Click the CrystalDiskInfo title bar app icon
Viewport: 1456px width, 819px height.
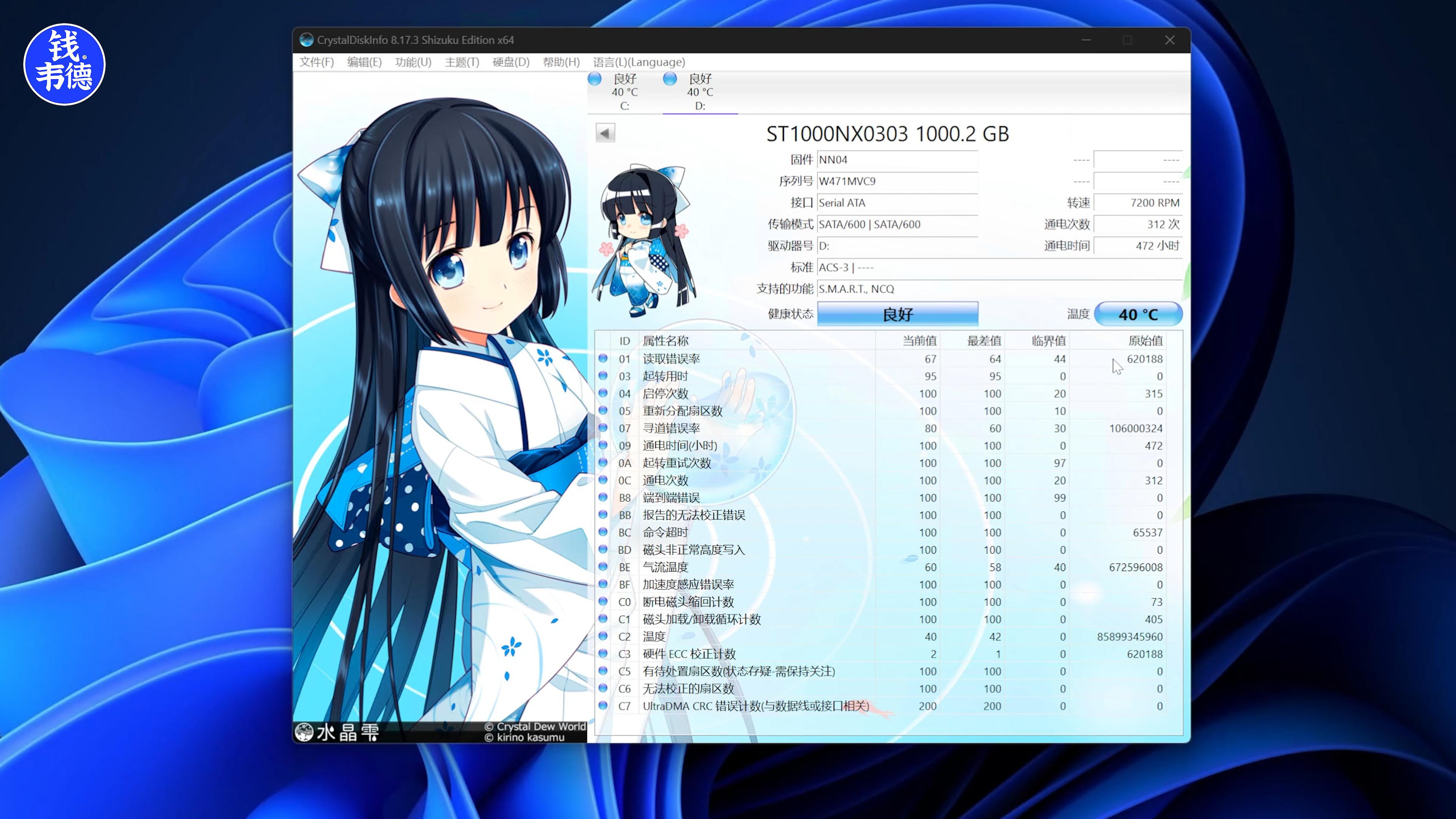pos(306,39)
